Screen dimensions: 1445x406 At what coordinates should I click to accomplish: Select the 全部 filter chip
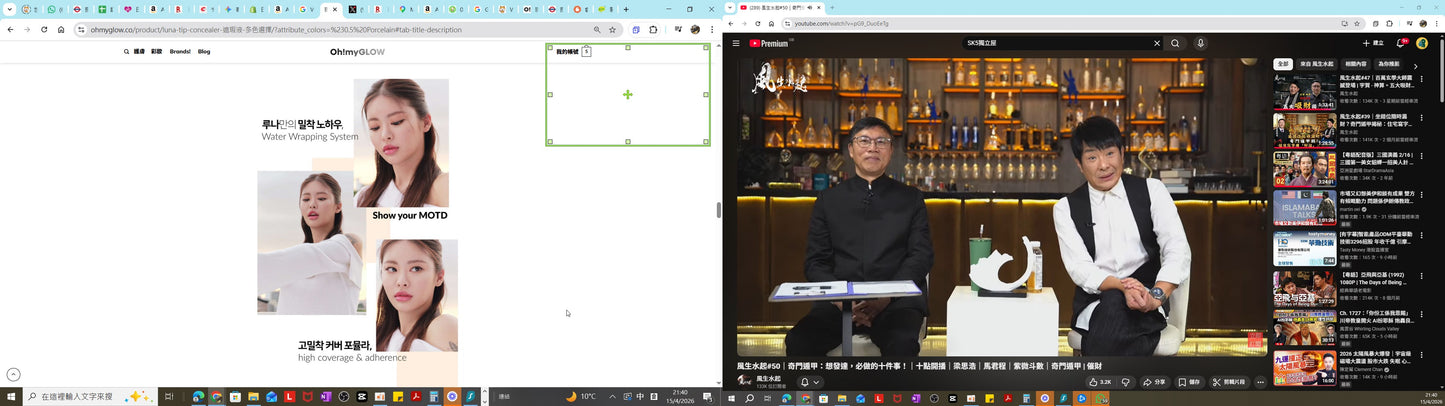[x=1283, y=64]
